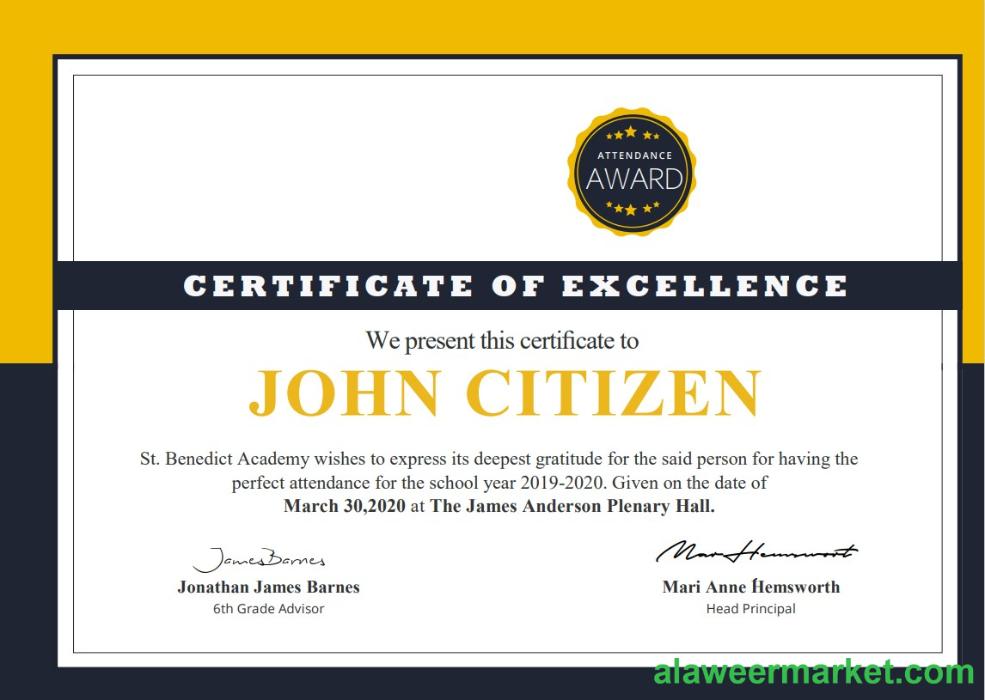The width and height of the screenshot is (985, 700).
Task: Open the alaweermarket.com watermark link
Action: [x=813, y=673]
